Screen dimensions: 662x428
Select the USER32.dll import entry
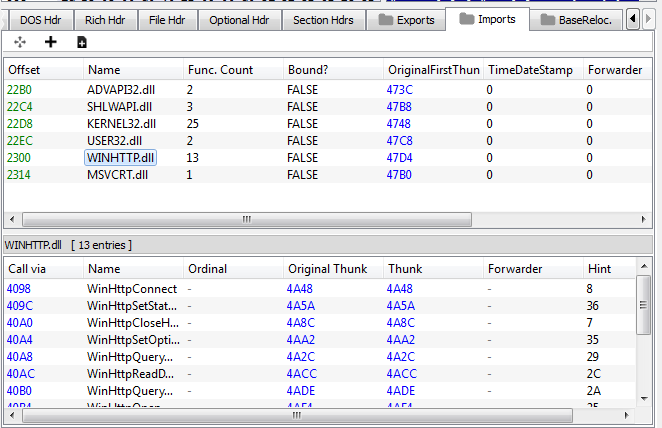click(x=328, y=141)
